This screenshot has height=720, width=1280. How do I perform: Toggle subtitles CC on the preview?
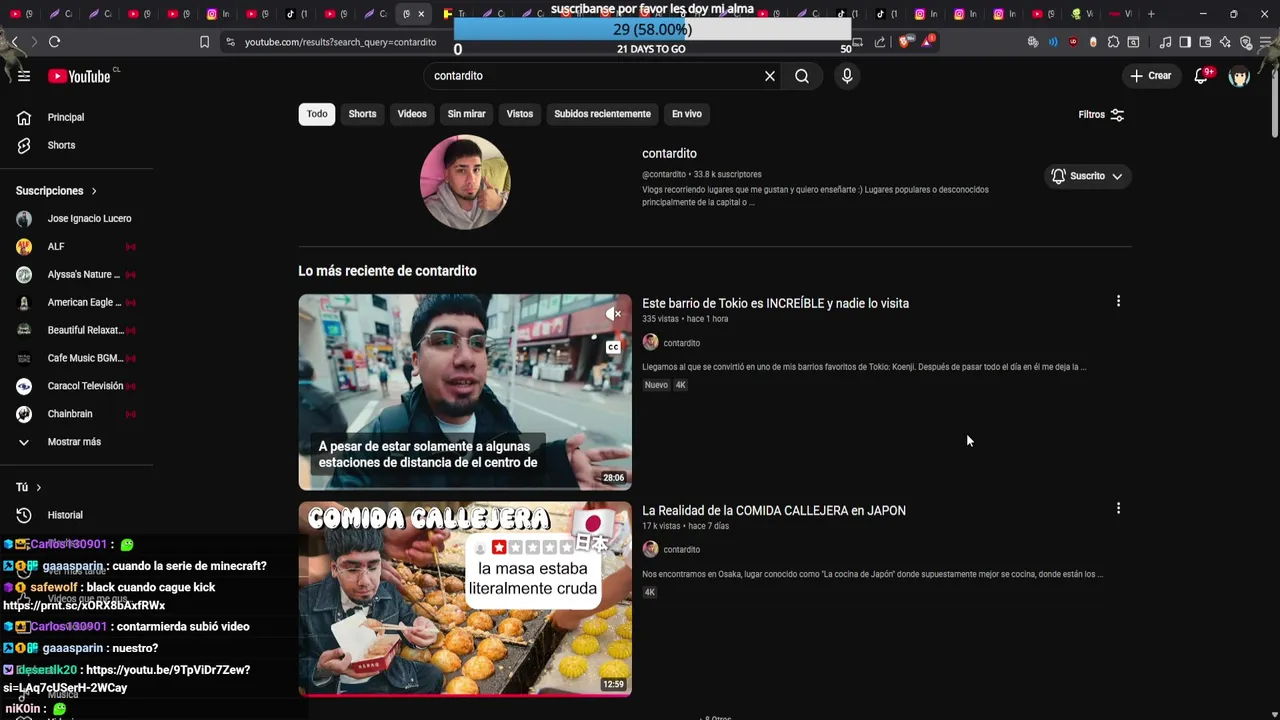click(613, 347)
